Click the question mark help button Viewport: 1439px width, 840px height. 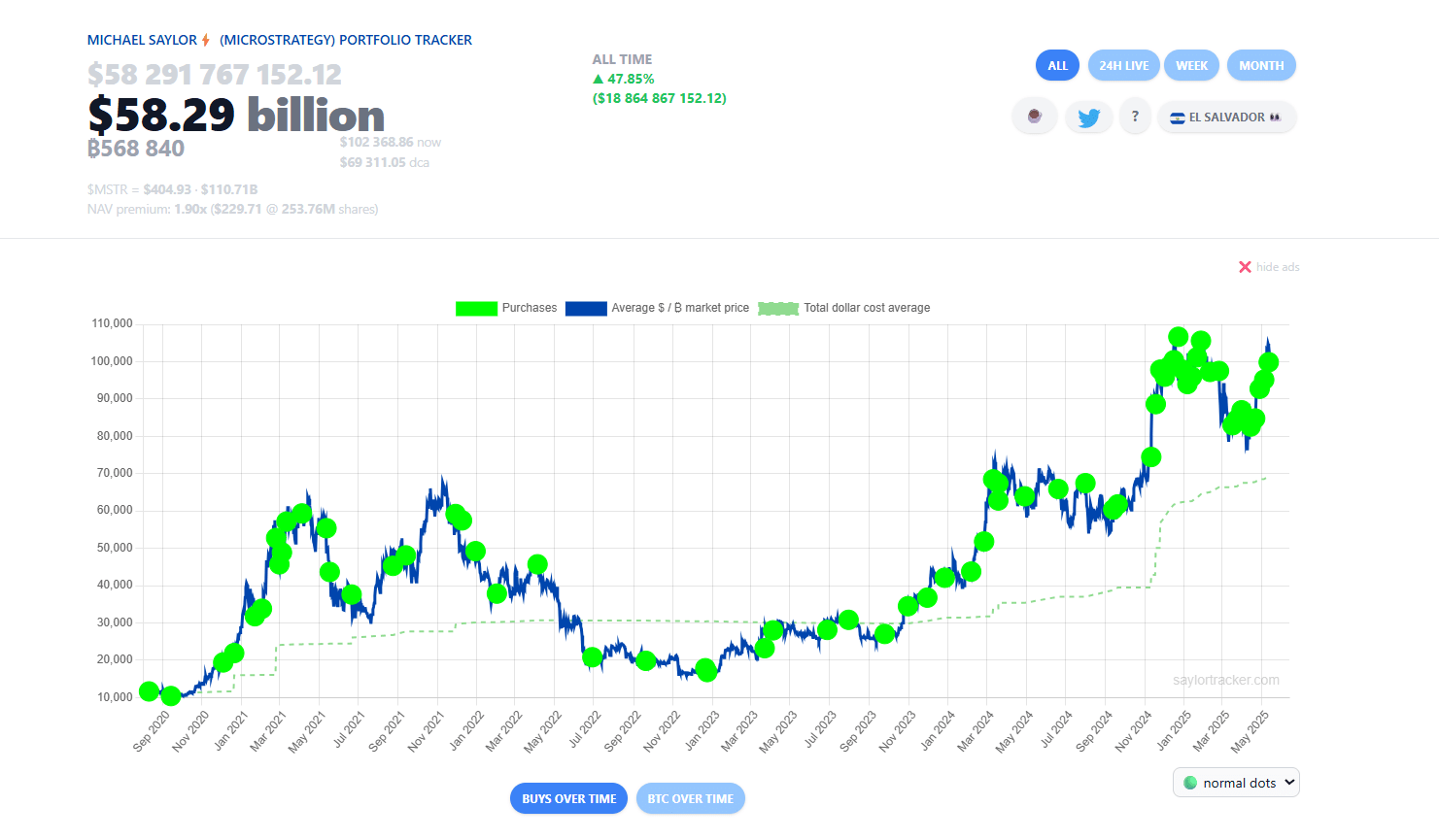point(1134,117)
